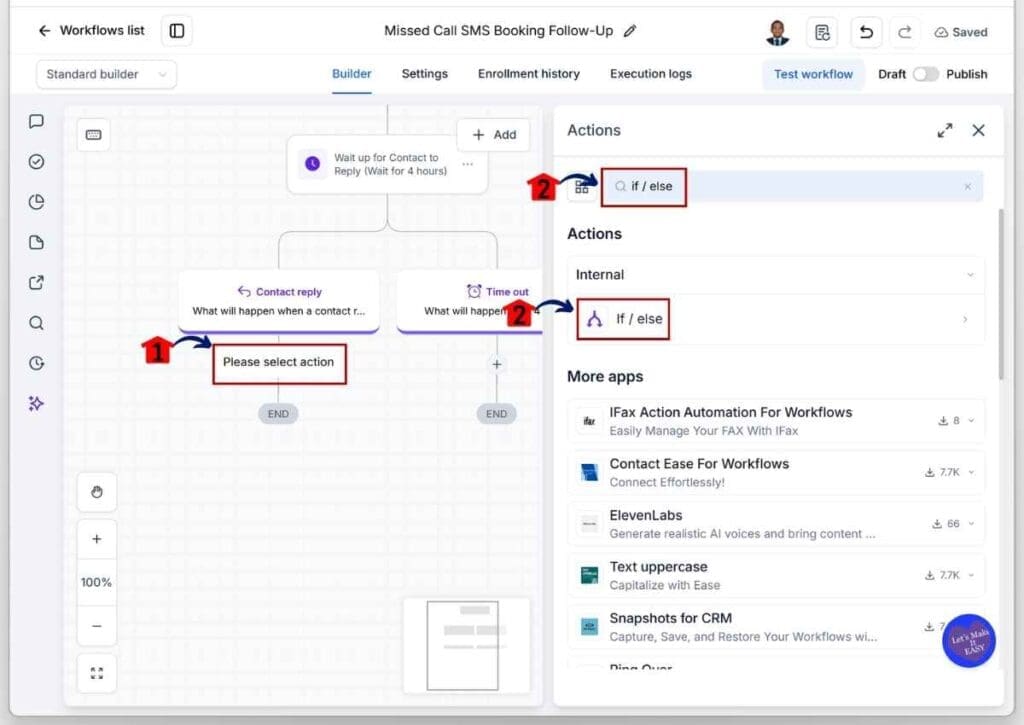Toggle the sidebar panel icon
This screenshot has width=1024, height=725.
[x=176, y=31]
